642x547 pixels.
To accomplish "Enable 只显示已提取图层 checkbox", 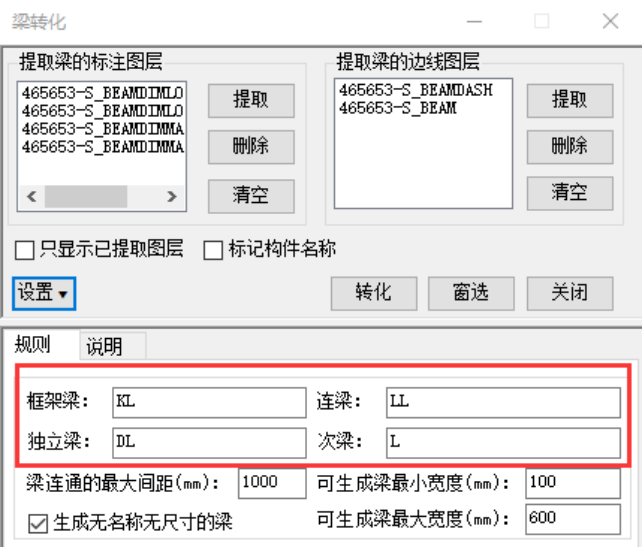I will [x=26, y=250].
